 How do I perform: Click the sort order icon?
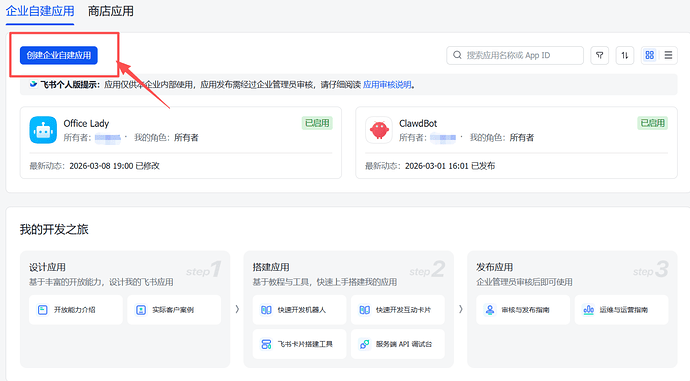point(624,55)
